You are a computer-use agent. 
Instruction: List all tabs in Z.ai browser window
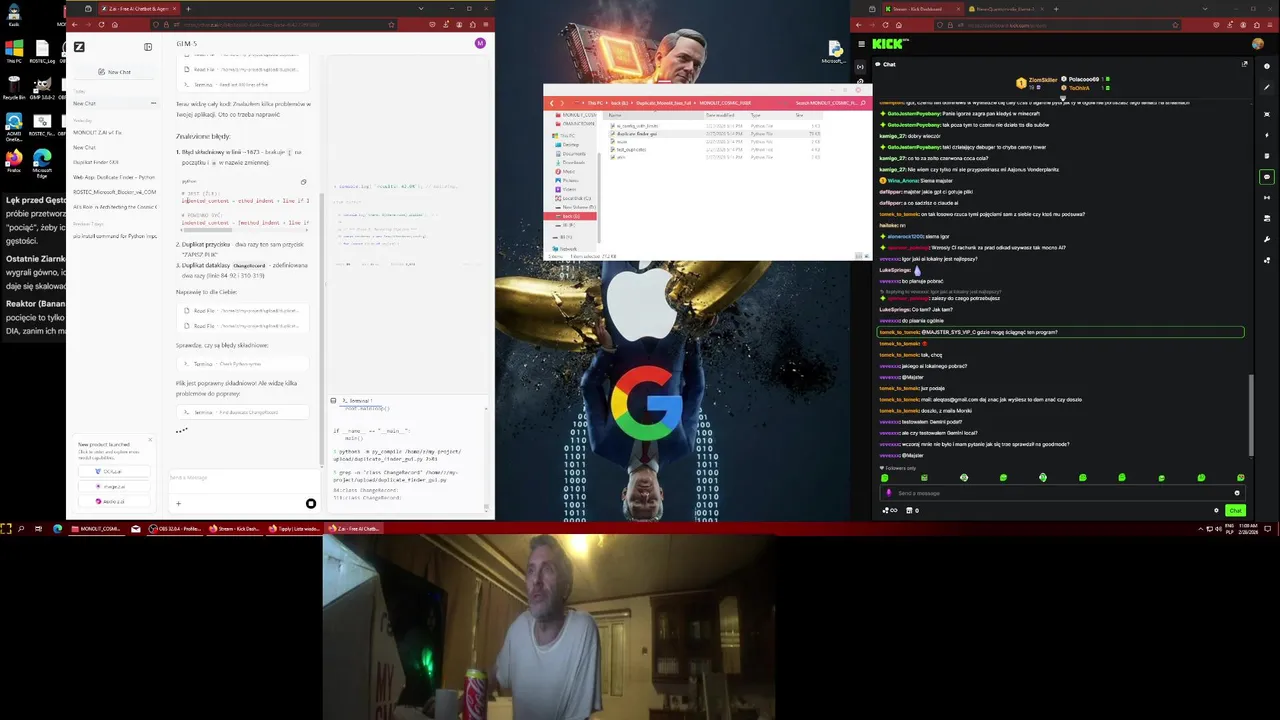click(420, 9)
